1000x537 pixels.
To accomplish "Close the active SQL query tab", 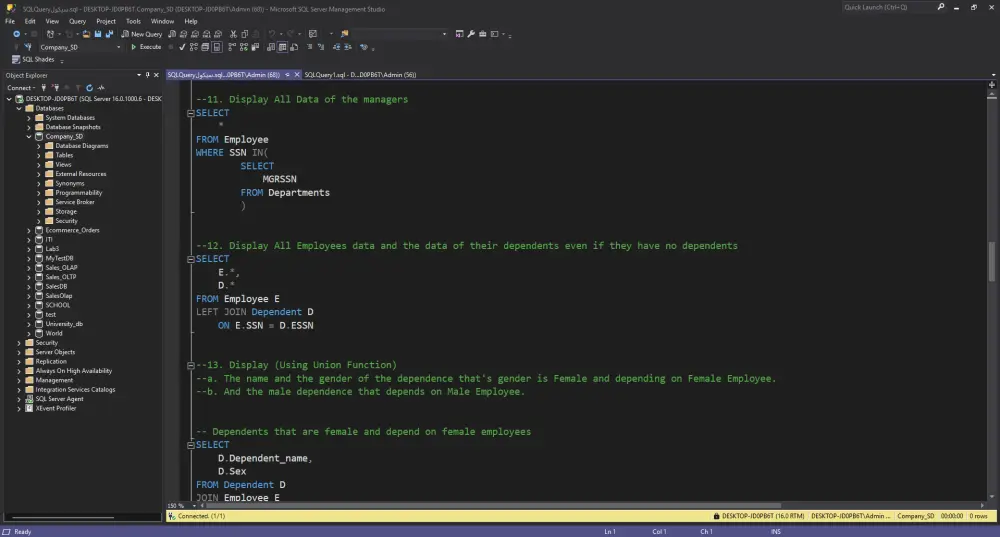I will pyautogui.click(x=297, y=75).
